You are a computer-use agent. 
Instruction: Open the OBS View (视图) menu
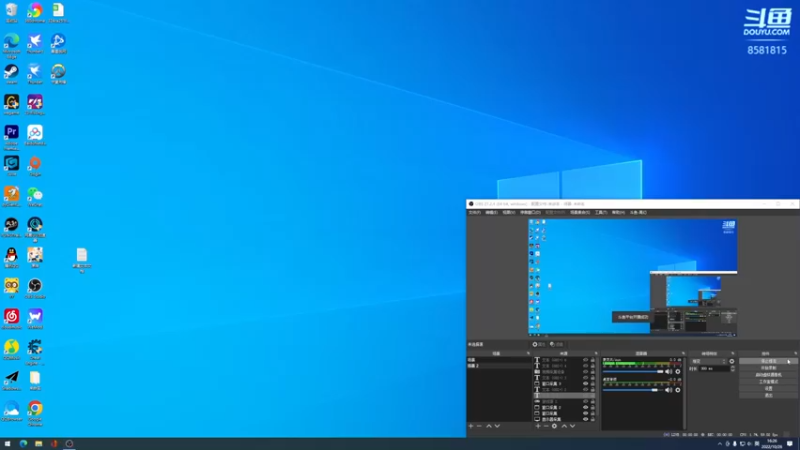point(509,212)
